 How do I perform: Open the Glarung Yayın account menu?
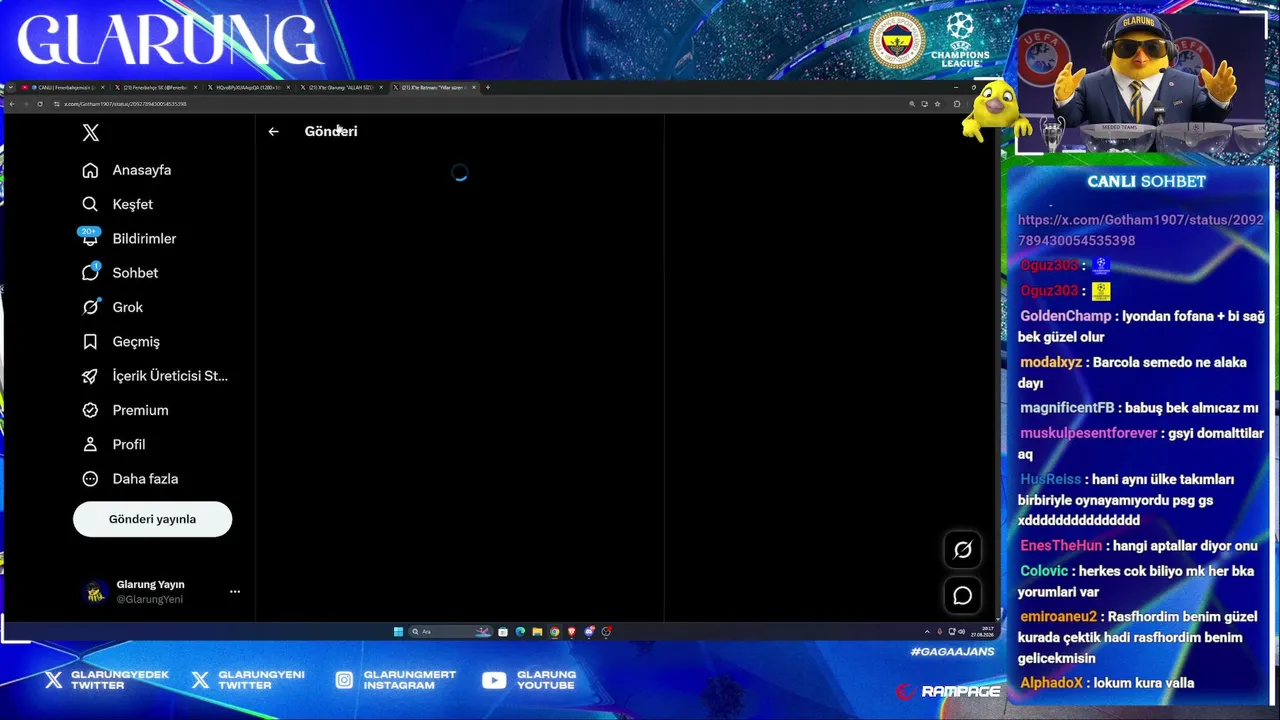click(161, 592)
